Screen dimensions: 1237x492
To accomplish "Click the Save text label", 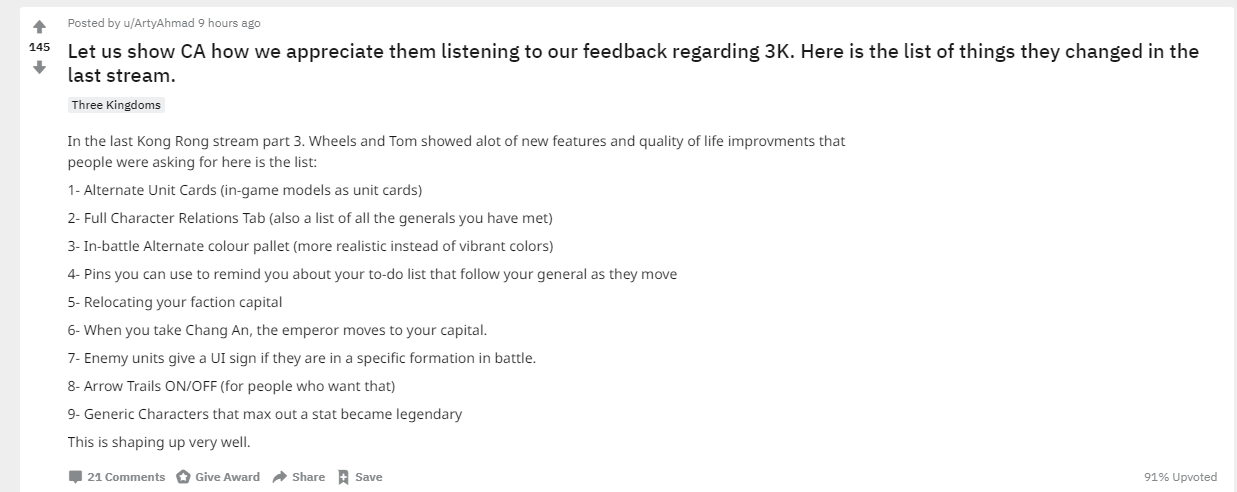I will pos(368,477).
